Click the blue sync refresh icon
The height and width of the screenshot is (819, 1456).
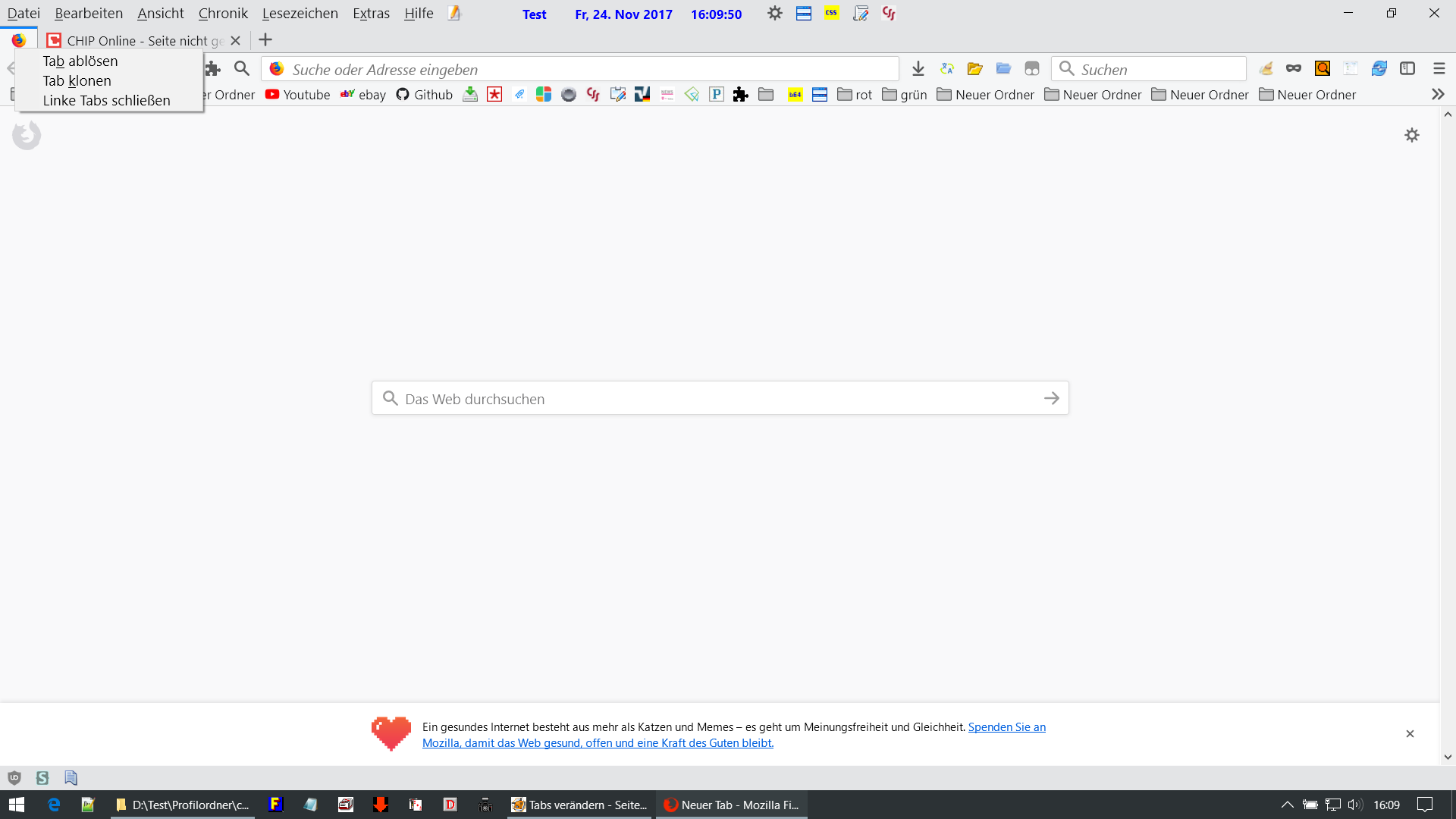[1379, 69]
